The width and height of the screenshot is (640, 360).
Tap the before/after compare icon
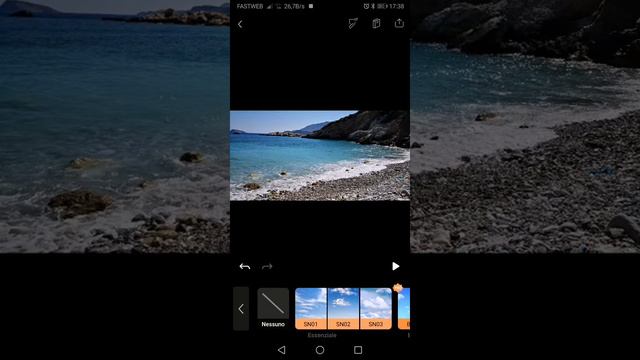(376, 23)
